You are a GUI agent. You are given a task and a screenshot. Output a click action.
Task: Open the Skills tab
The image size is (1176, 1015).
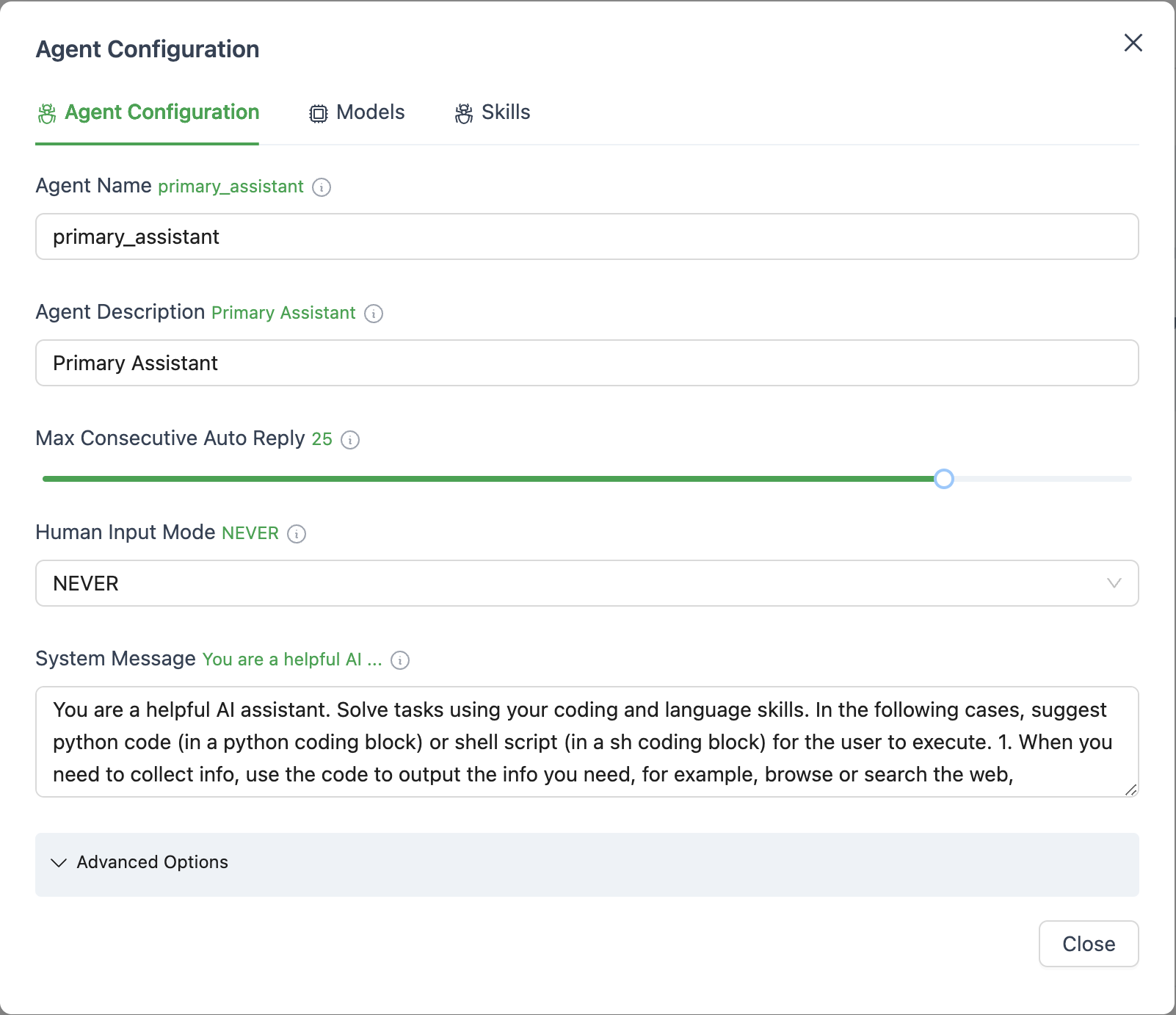[492, 112]
